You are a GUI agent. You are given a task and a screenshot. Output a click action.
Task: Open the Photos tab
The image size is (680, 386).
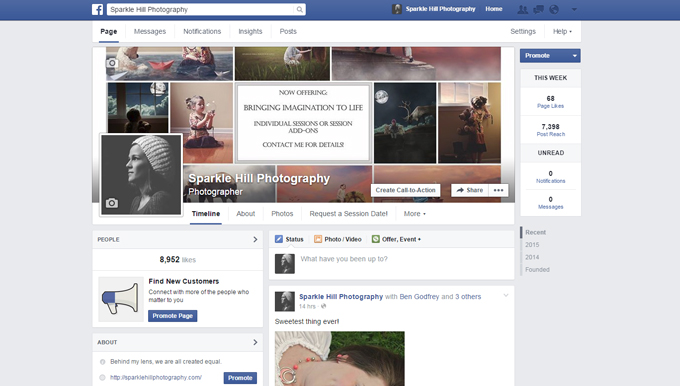point(282,214)
